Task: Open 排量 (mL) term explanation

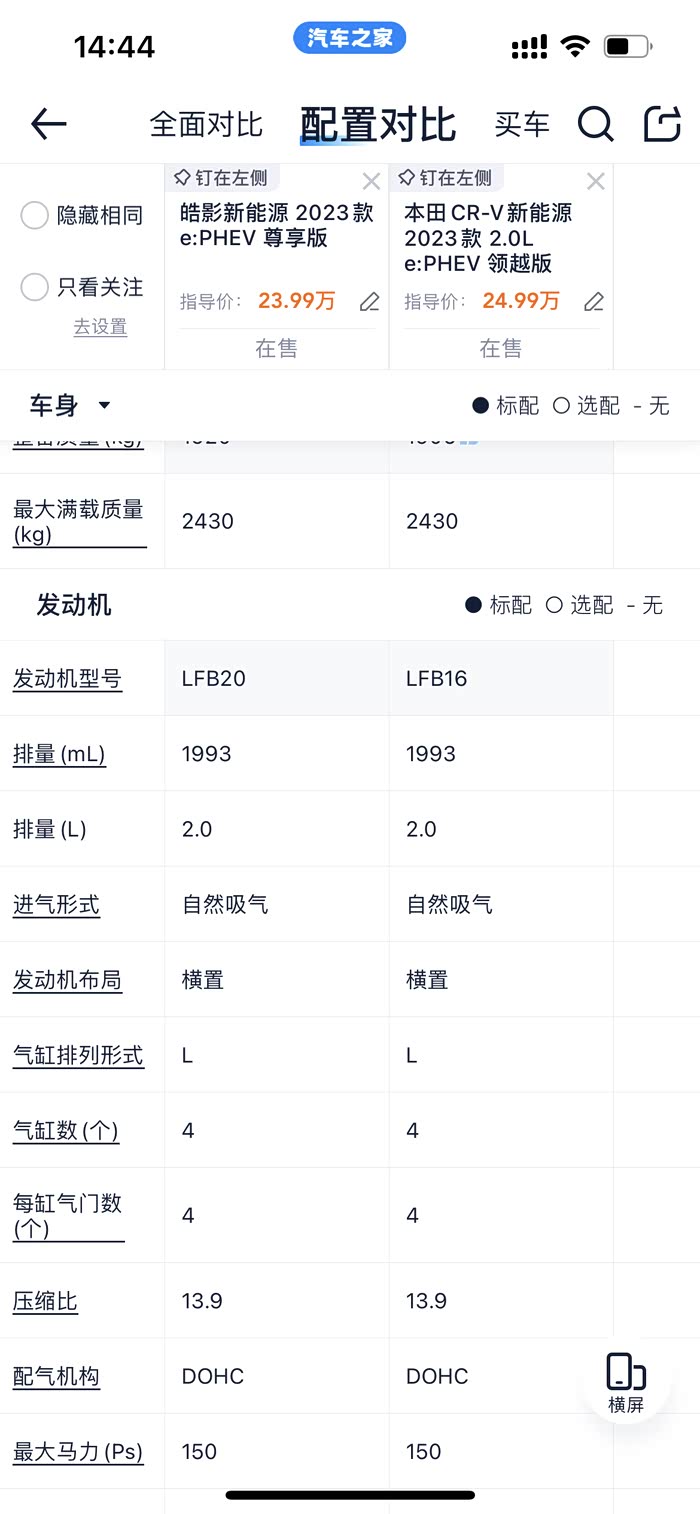Action: [59, 754]
